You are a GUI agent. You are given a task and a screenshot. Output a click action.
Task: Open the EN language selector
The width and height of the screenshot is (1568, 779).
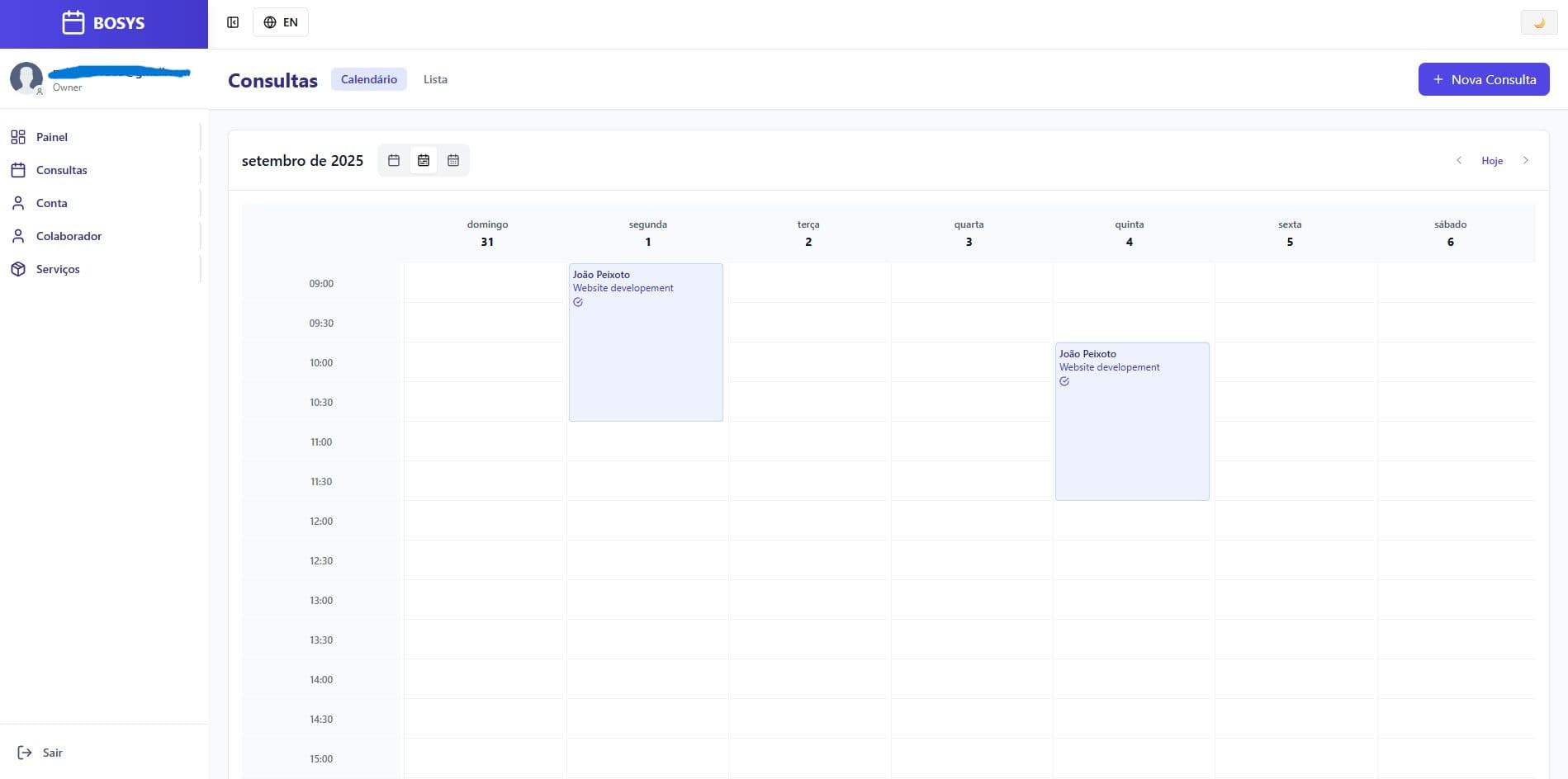[x=281, y=22]
